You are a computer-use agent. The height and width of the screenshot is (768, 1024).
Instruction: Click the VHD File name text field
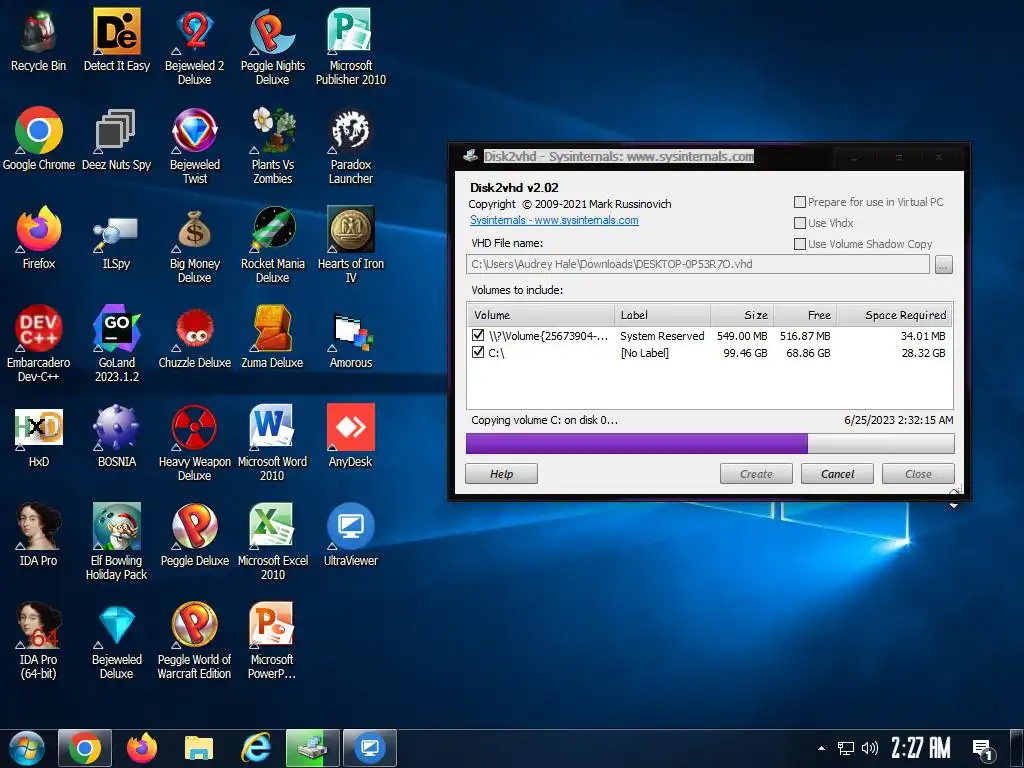pos(697,264)
